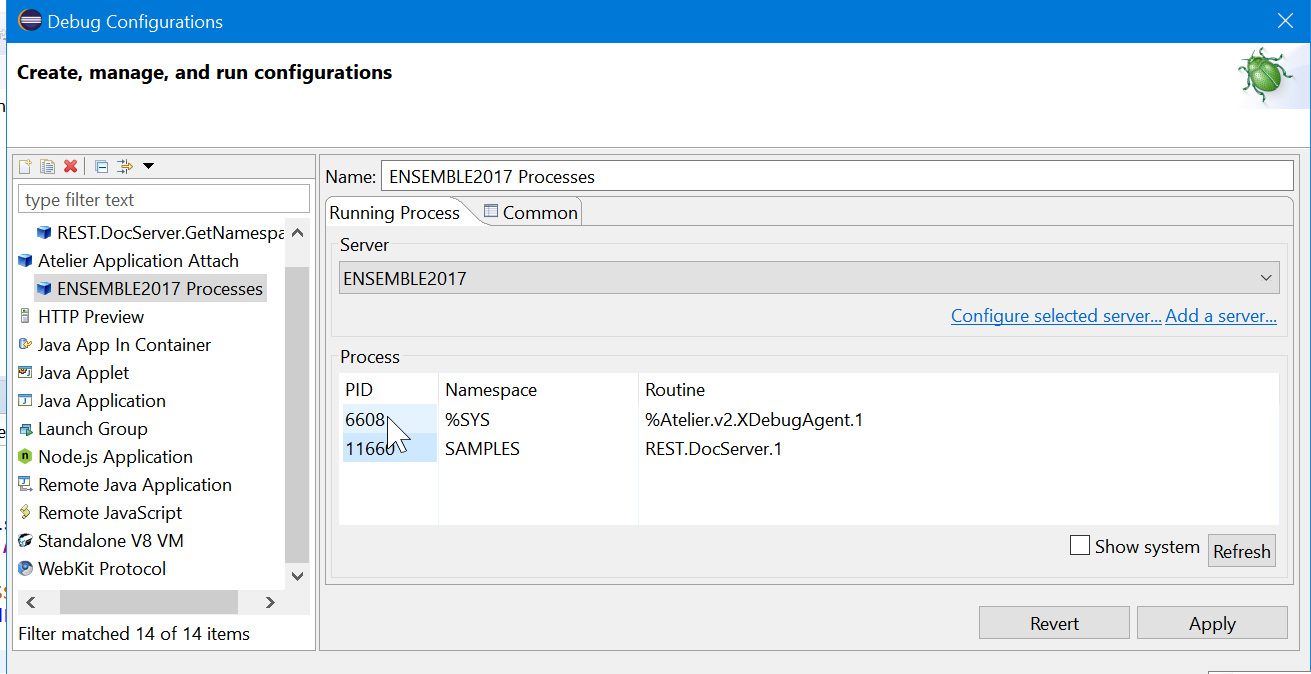Open the Configure selected server link
This screenshot has width=1311, height=674.
tap(1055, 316)
